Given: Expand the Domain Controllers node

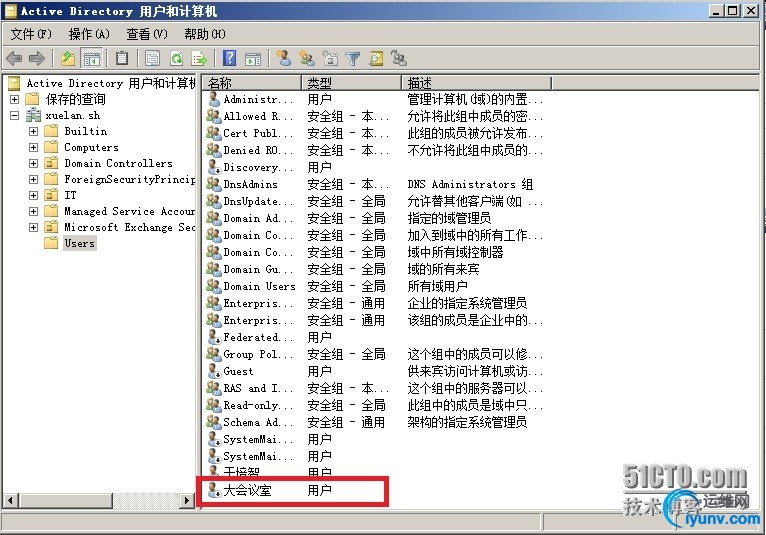Looking at the screenshot, I should [33, 164].
